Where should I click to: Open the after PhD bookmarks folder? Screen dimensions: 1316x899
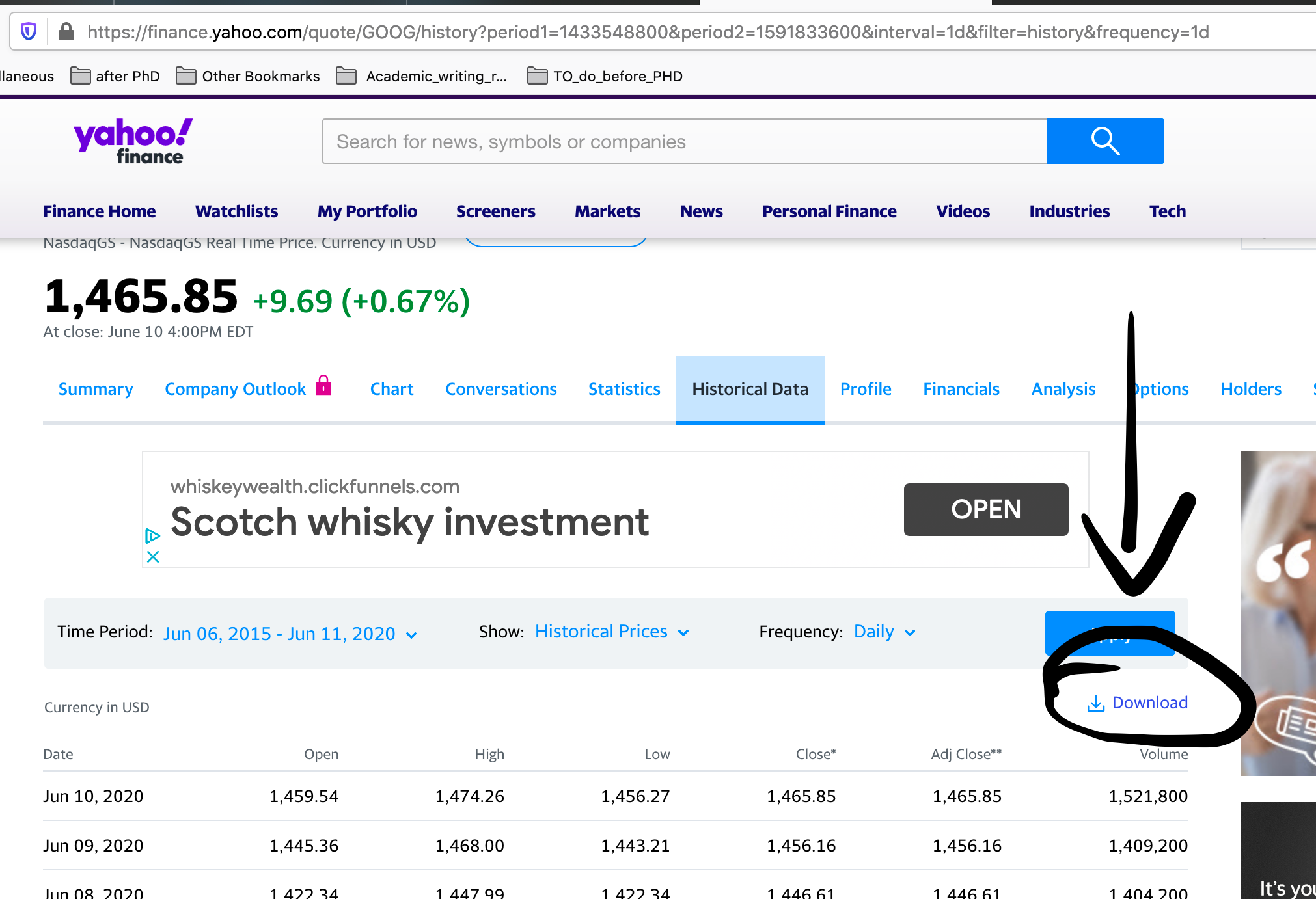pos(115,76)
